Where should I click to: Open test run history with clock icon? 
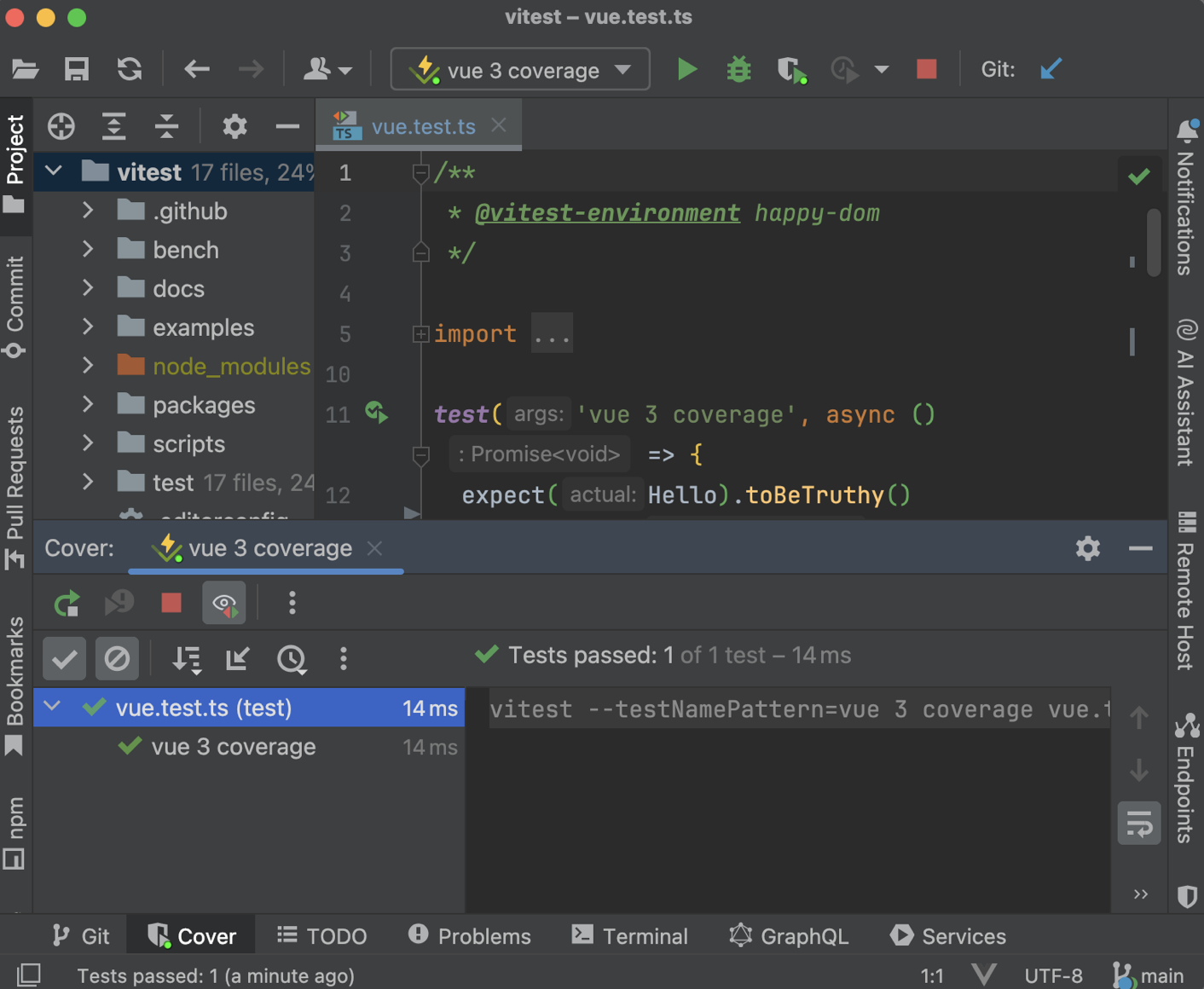click(292, 658)
